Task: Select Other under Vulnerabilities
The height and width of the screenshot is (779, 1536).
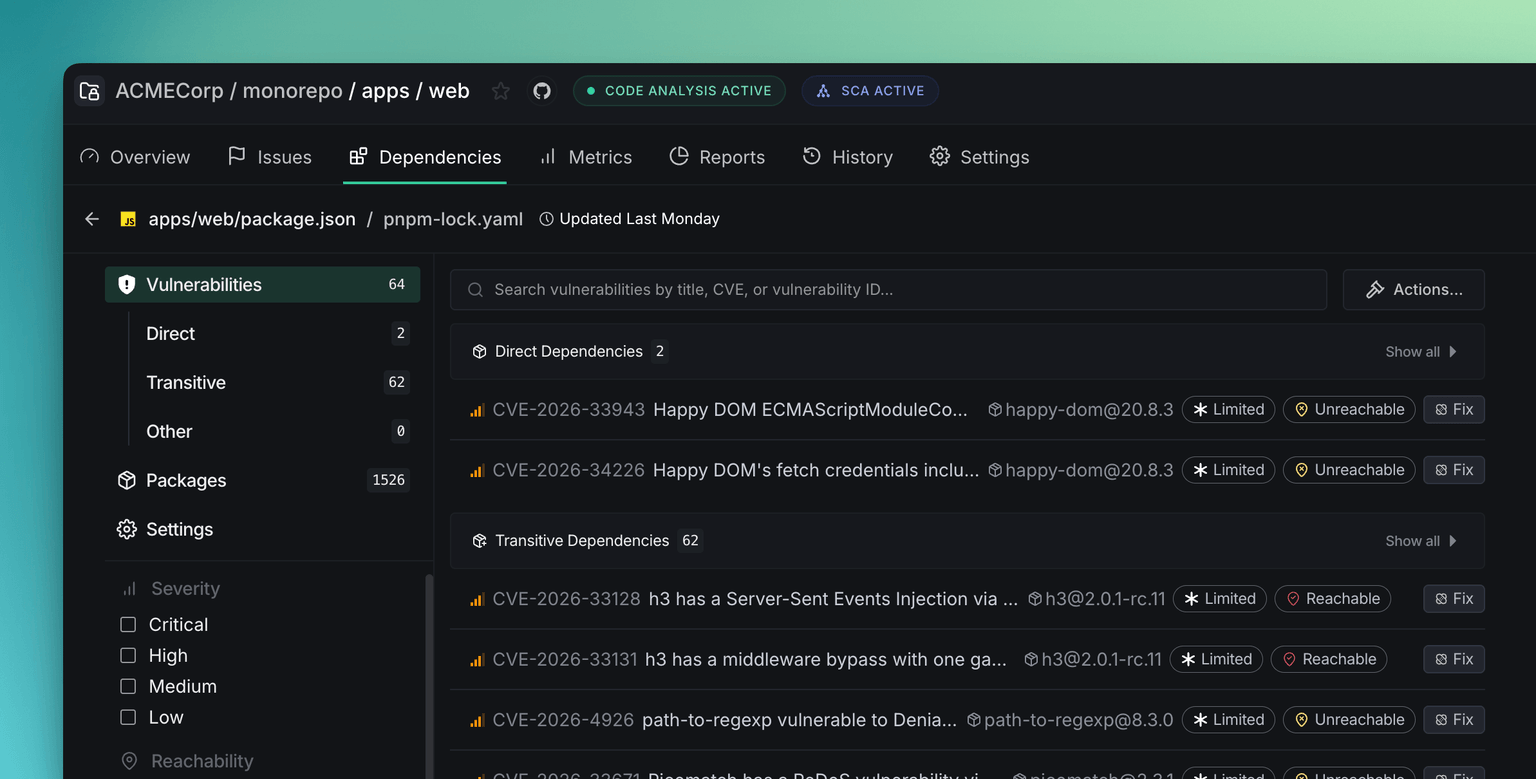Action: [x=276, y=432]
